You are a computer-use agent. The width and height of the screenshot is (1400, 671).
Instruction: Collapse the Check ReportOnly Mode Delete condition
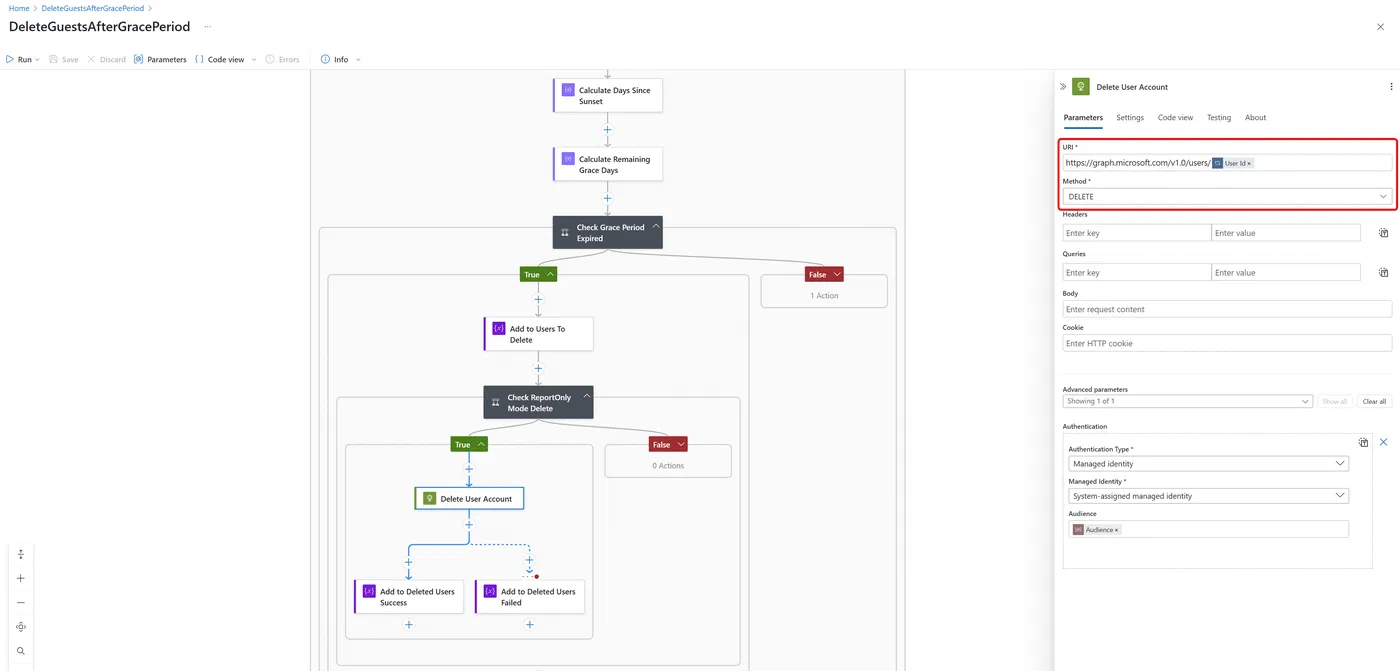point(587,397)
